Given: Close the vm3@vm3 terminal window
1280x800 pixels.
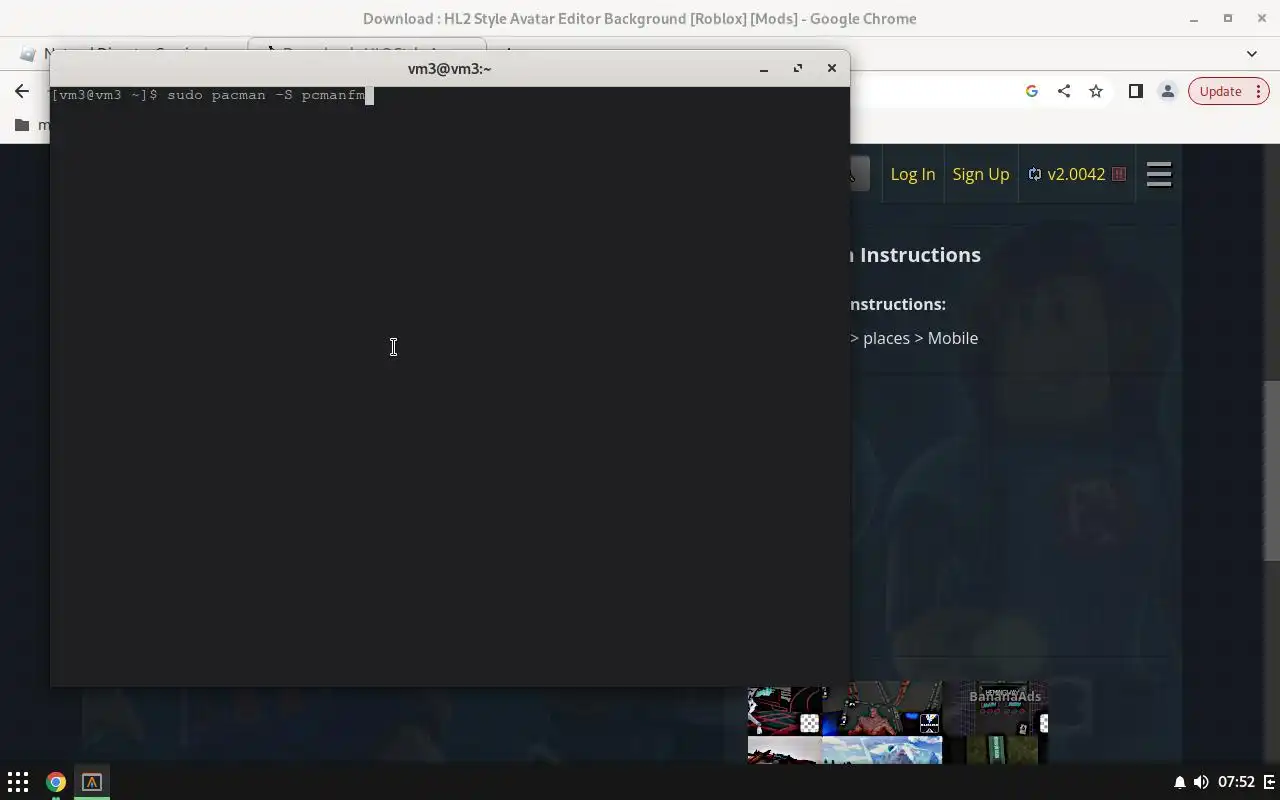Looking at the screenshot, I should (x=832, y=68).
